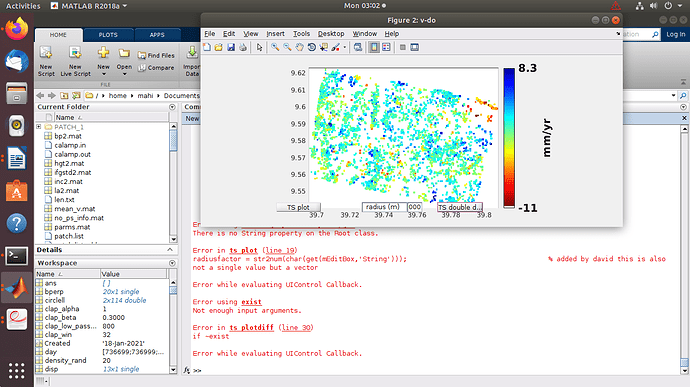Select the Edit Plot arrow tool
This screenshot has height=387, width=690.
pos(260,47)
